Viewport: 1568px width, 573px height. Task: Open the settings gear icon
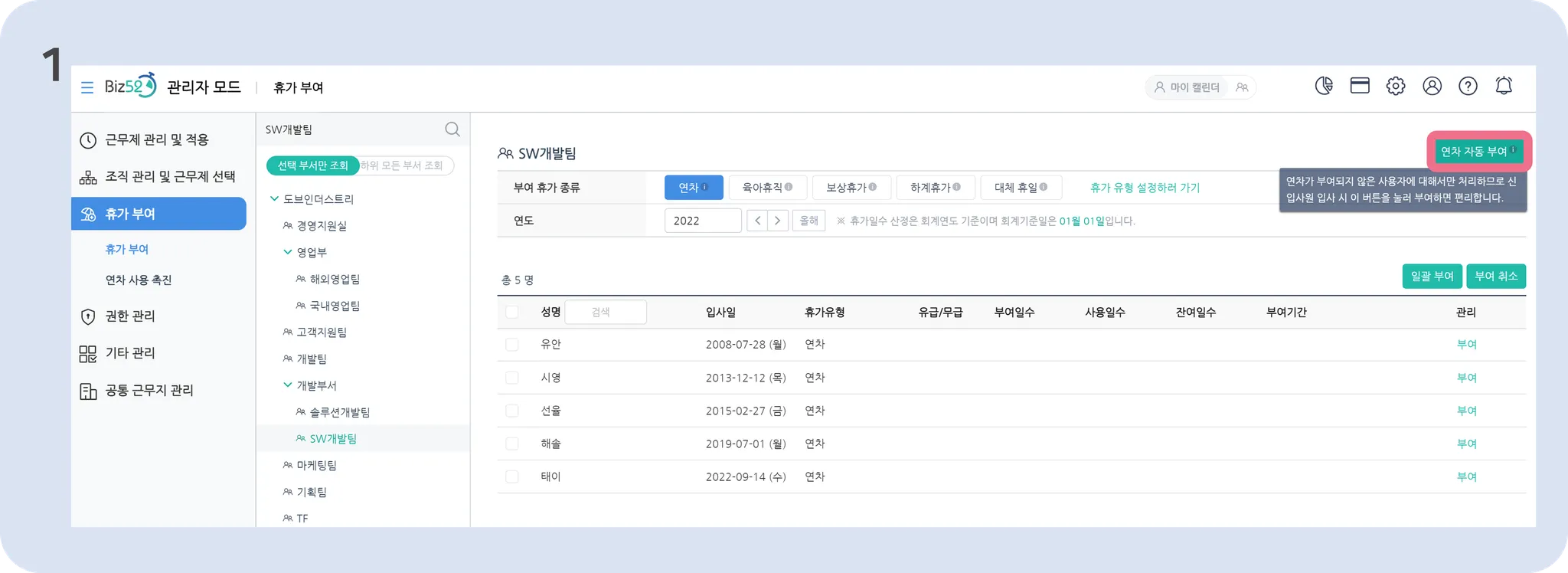[1396, 86]
